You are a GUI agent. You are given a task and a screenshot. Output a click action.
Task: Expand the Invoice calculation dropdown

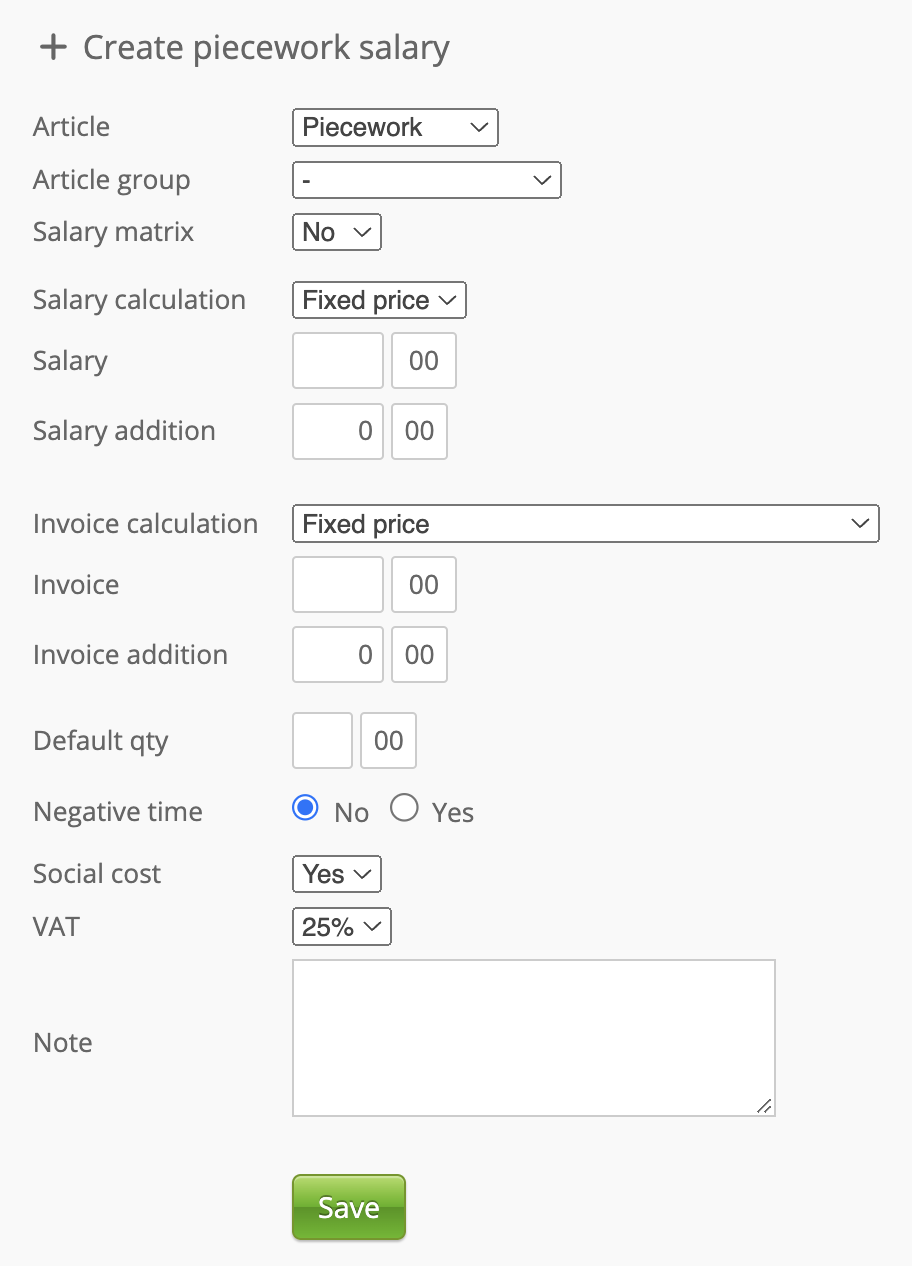coord(585,525)
